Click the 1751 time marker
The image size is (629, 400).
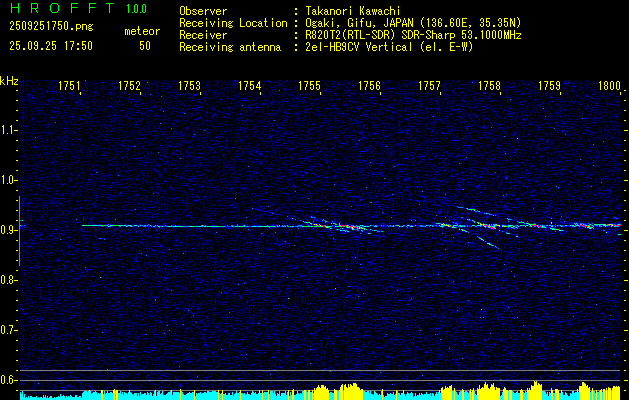tap(69, 85)
